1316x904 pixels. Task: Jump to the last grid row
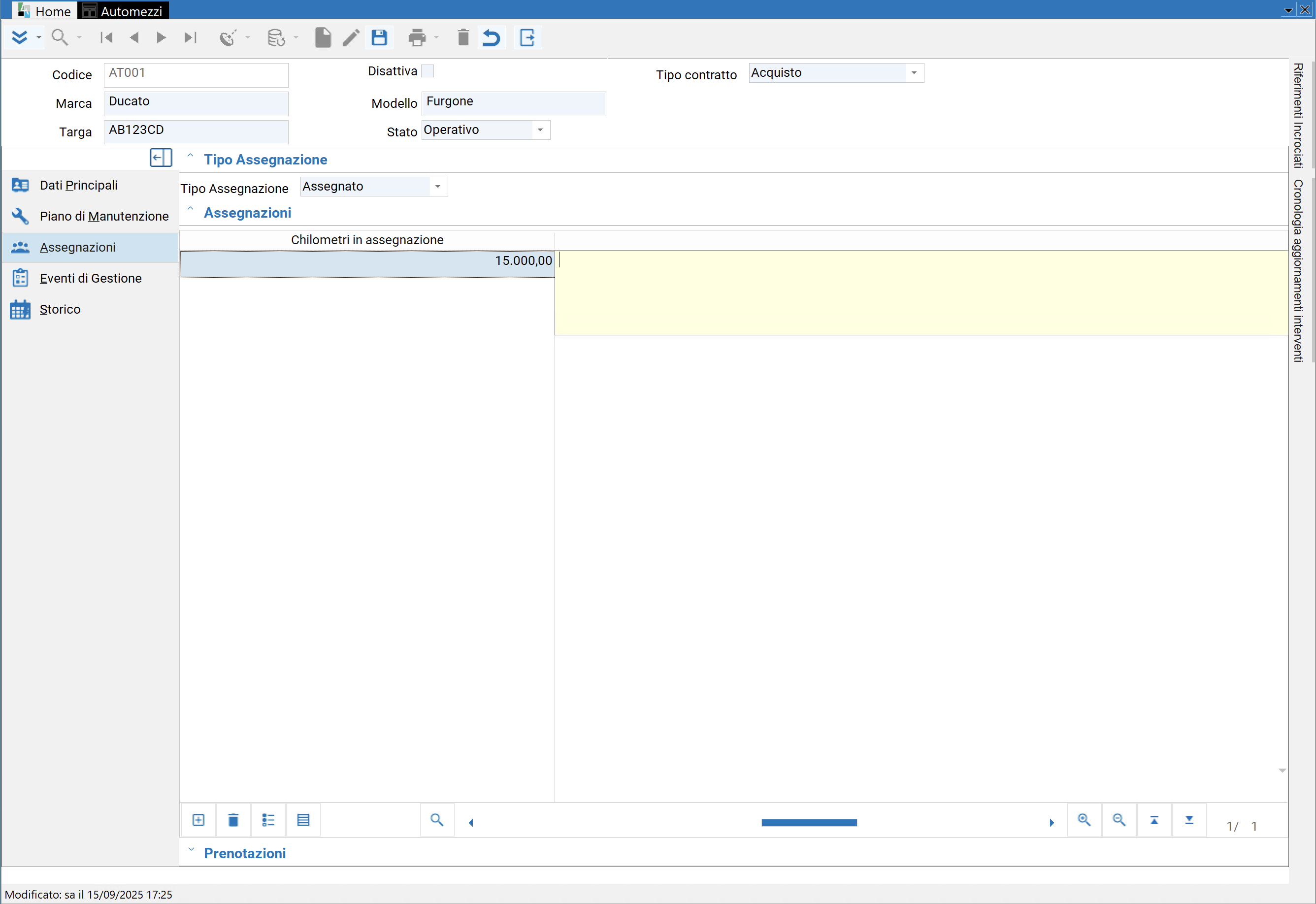coord(1189,820)
